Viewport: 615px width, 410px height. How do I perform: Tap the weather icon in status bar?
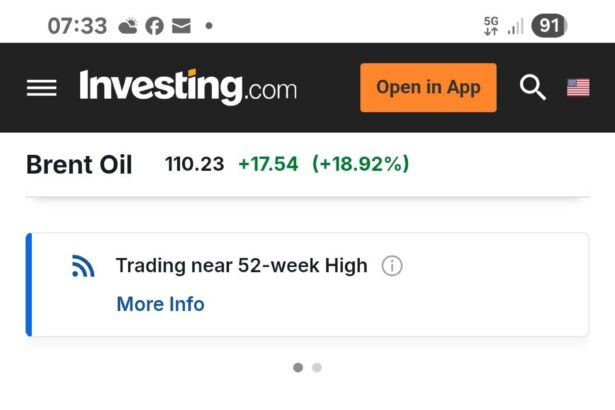tap(128, 27)
